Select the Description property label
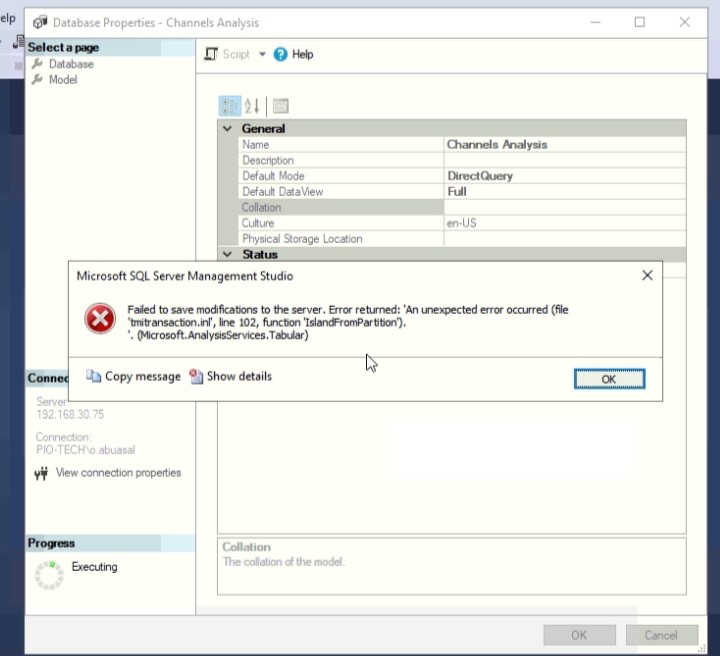 [x=268, y=160]
